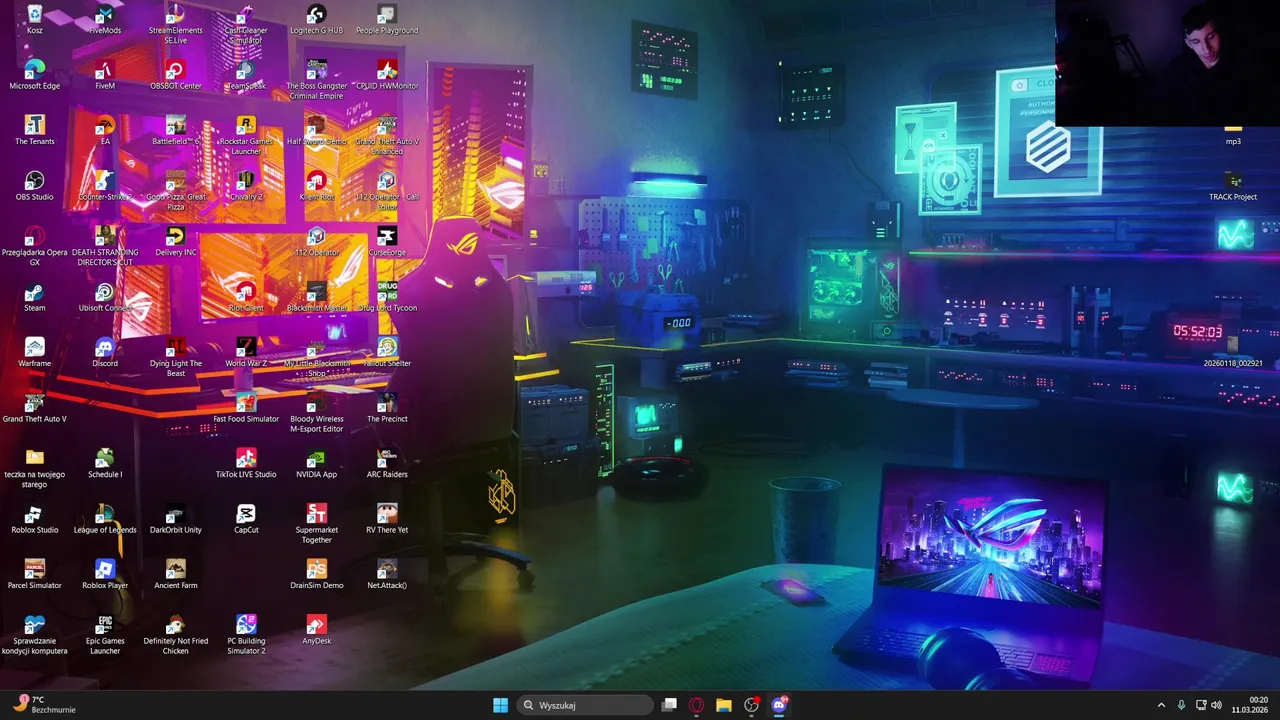Open RV There Yet shortcut
Image resolution: width=1280 pixels, height=720 pixels.
387,518
